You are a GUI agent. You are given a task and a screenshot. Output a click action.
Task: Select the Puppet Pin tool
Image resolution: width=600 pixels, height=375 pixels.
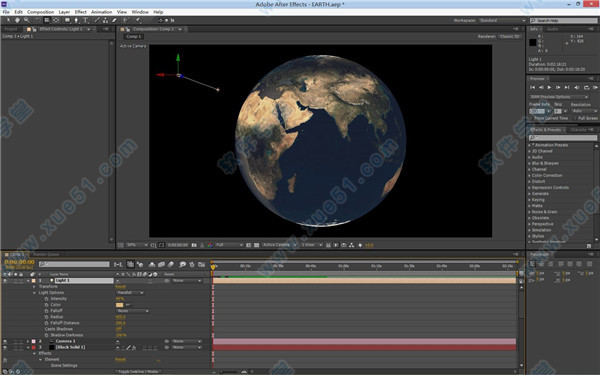(x=138, y=20)
